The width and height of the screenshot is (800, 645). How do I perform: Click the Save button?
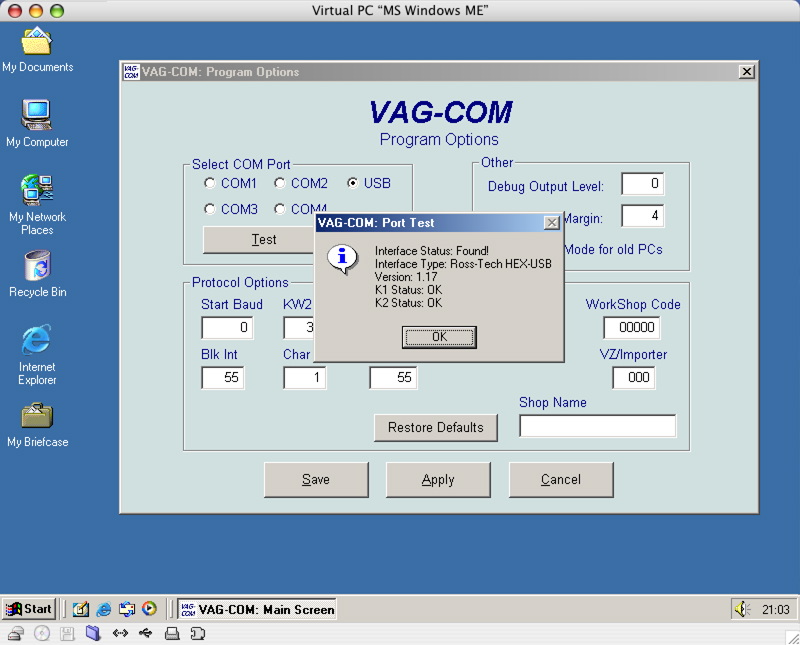(x=316, y=480)
